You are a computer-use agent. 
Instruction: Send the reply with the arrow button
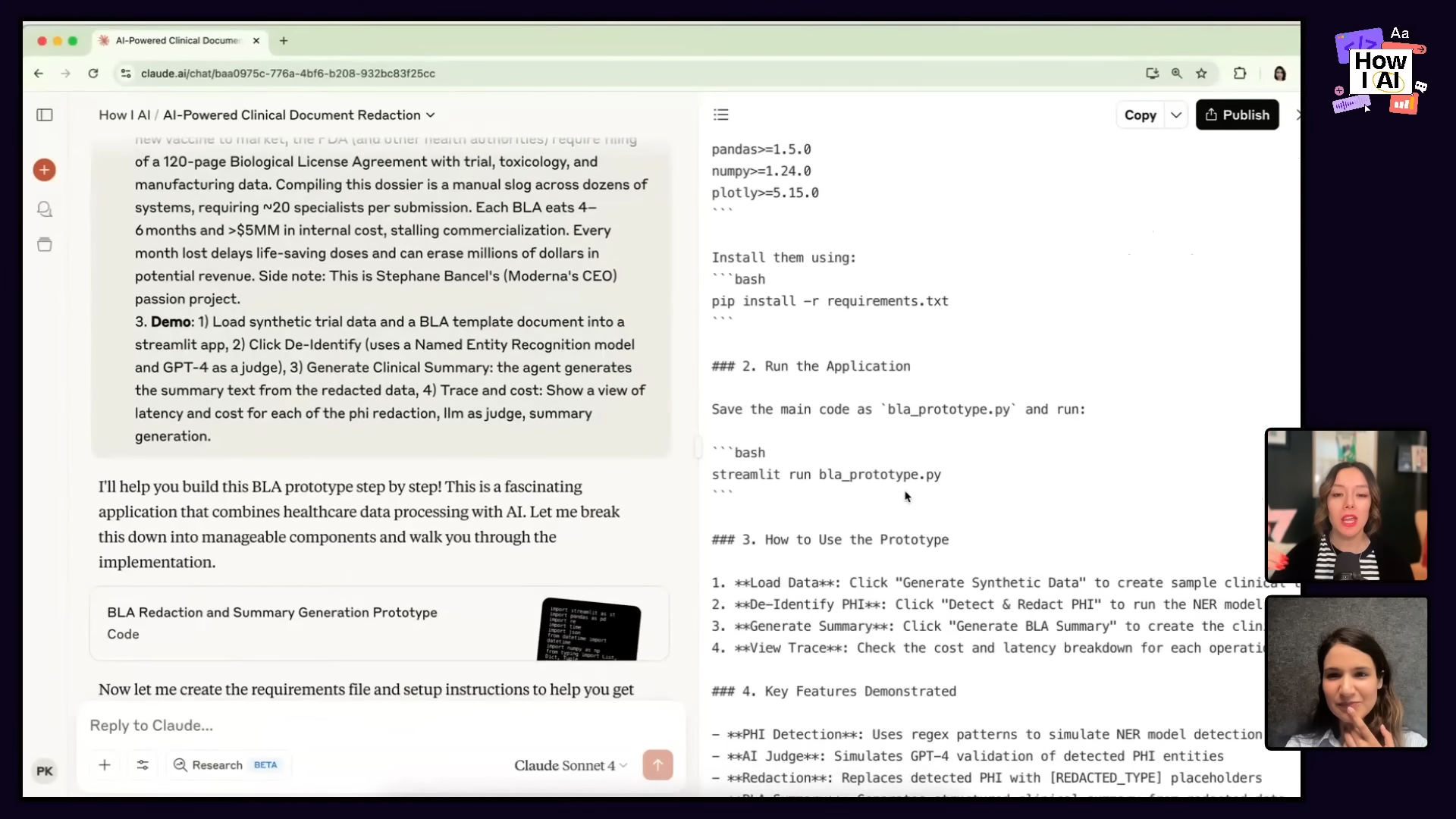[657, 764]
